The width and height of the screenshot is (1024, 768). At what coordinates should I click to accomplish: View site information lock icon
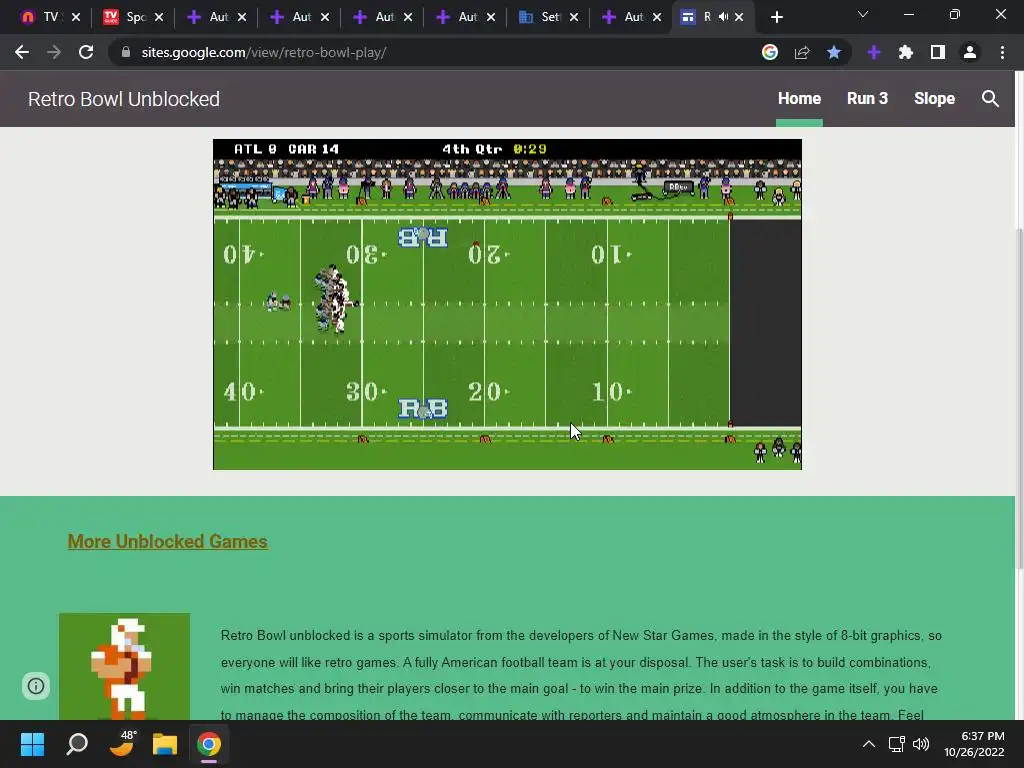coord(126,52)
